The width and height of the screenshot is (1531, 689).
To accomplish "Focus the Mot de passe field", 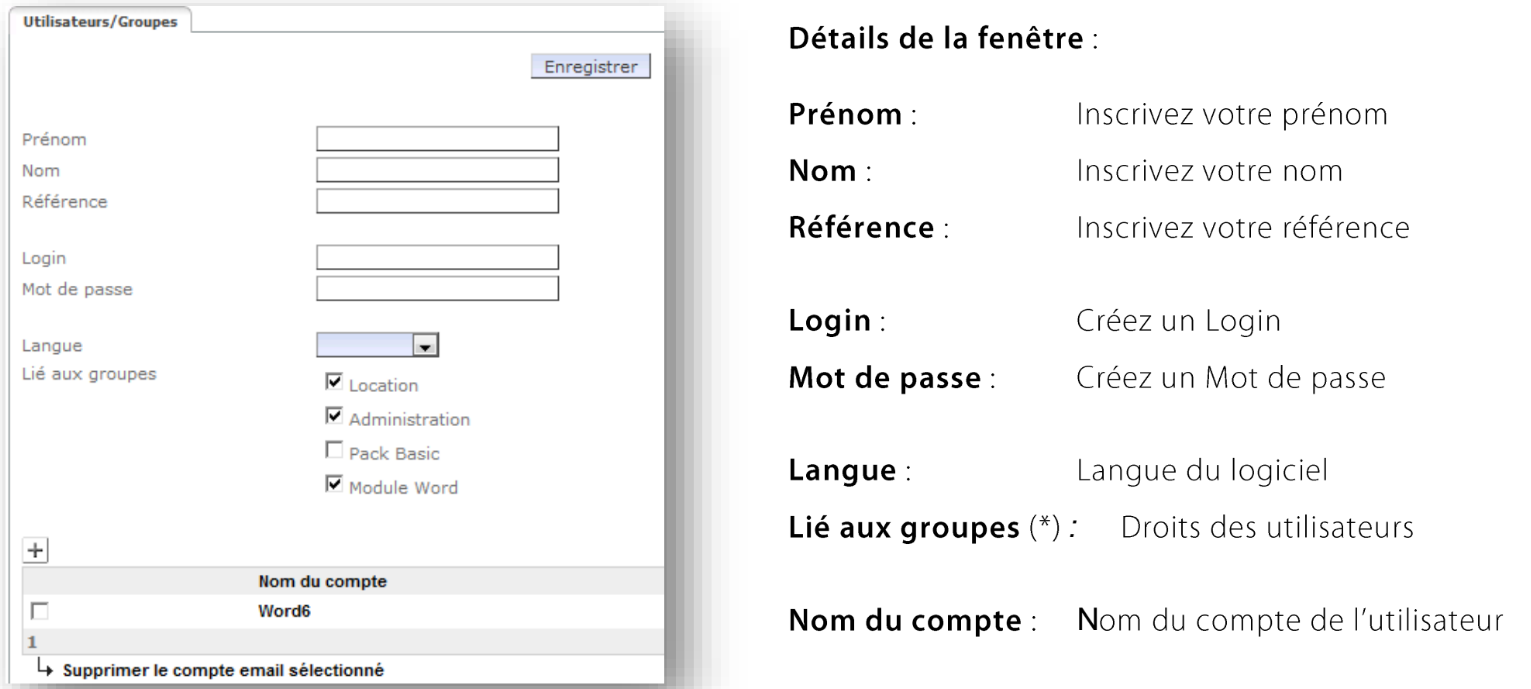I will pyautogui.click(x=437, y=289).
